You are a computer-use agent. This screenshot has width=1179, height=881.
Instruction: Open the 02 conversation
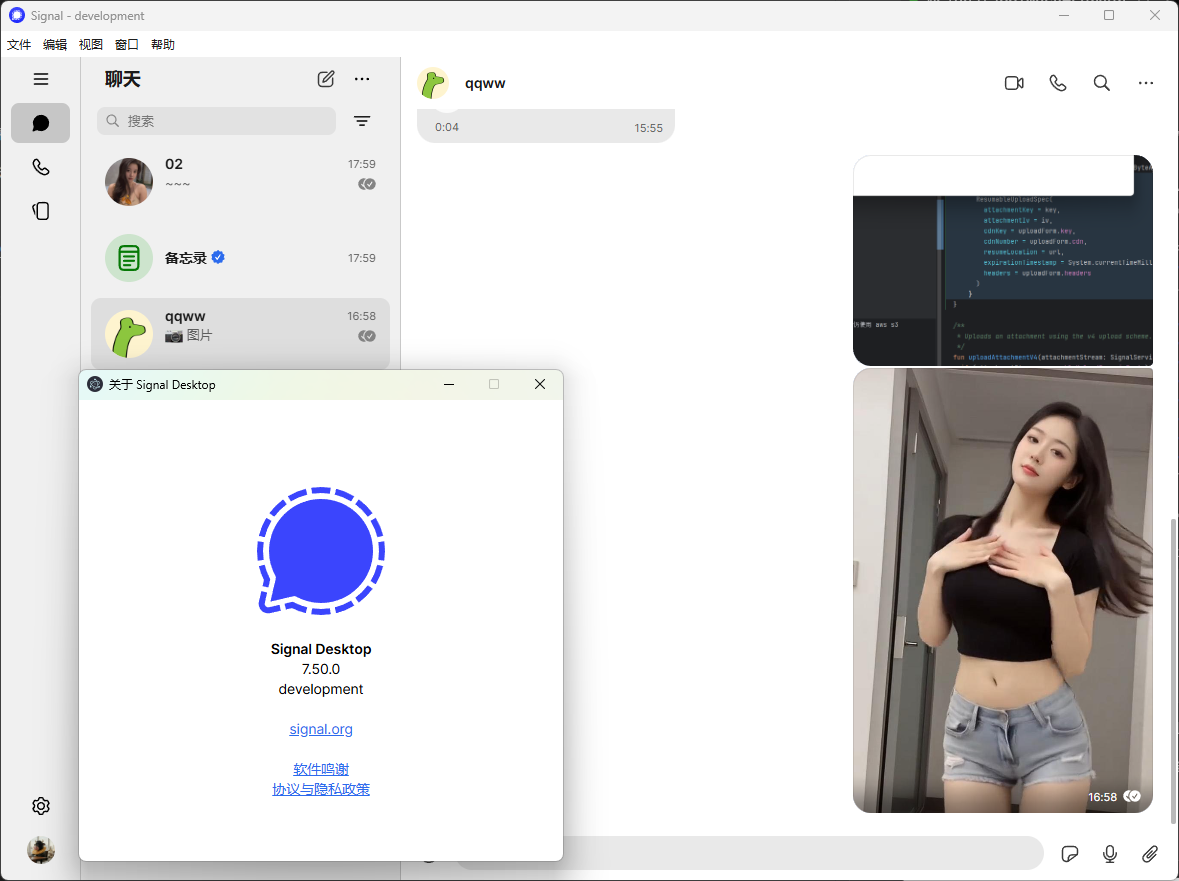click(241, 181)
